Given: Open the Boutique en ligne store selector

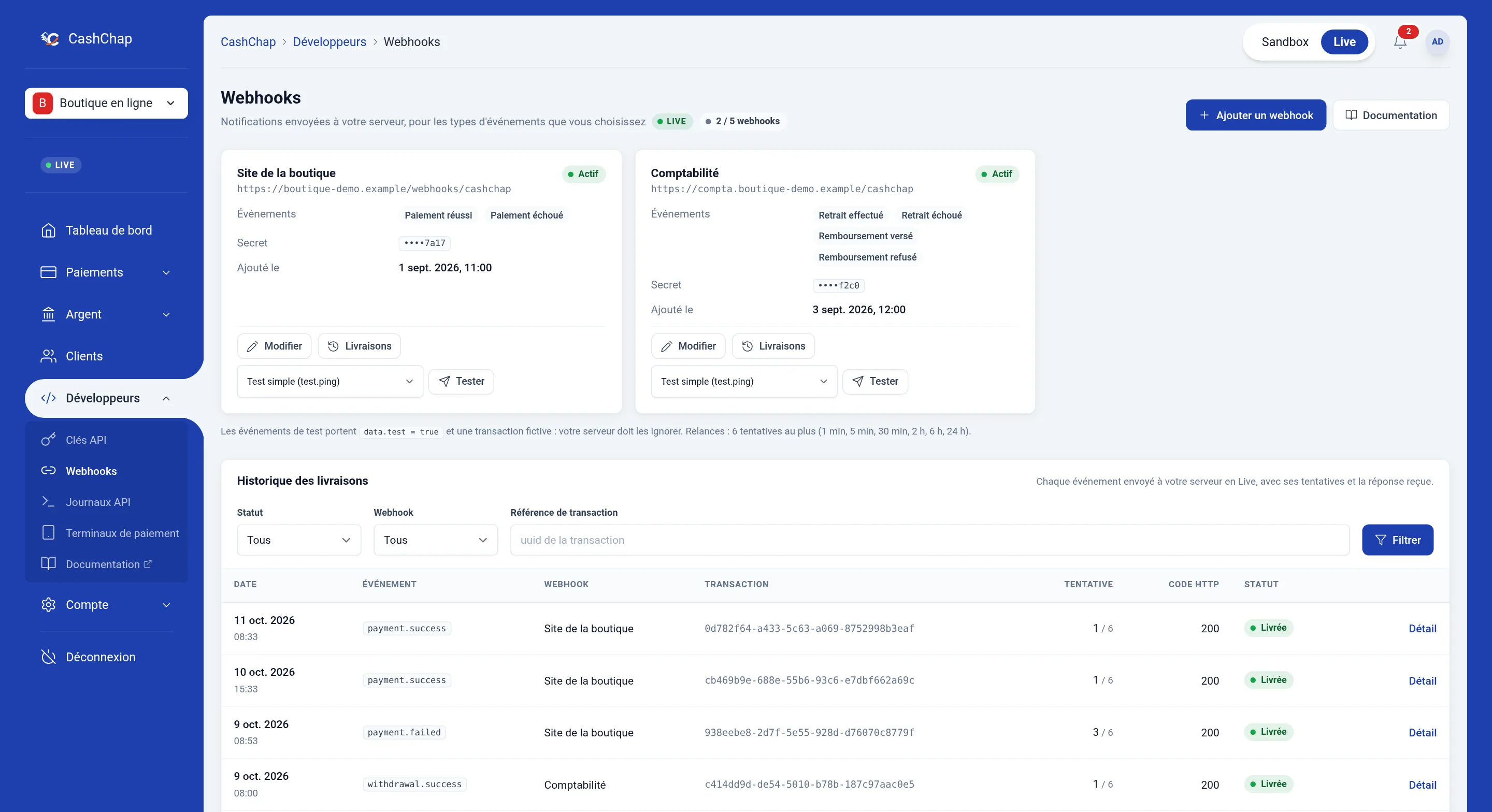Looking at the screenshot, I should tap(106, 103).
